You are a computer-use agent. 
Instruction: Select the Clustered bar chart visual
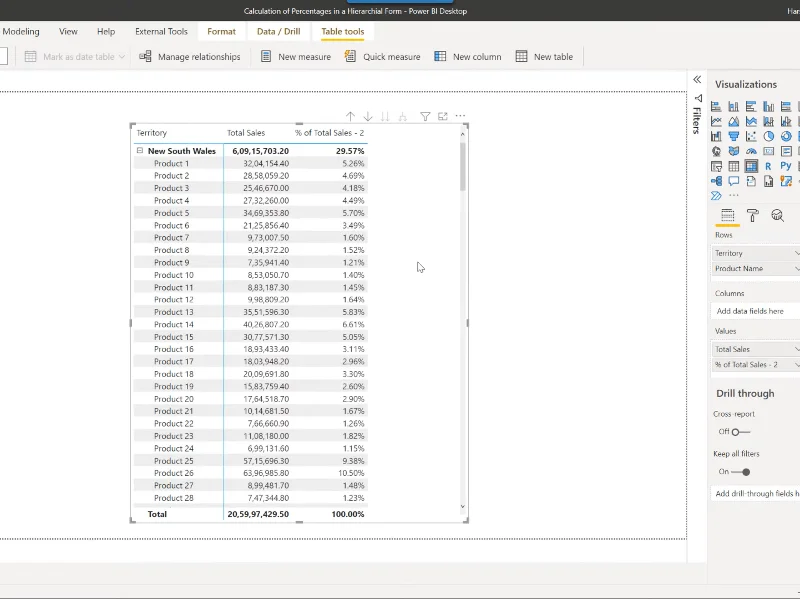click(x=751, y=107)
